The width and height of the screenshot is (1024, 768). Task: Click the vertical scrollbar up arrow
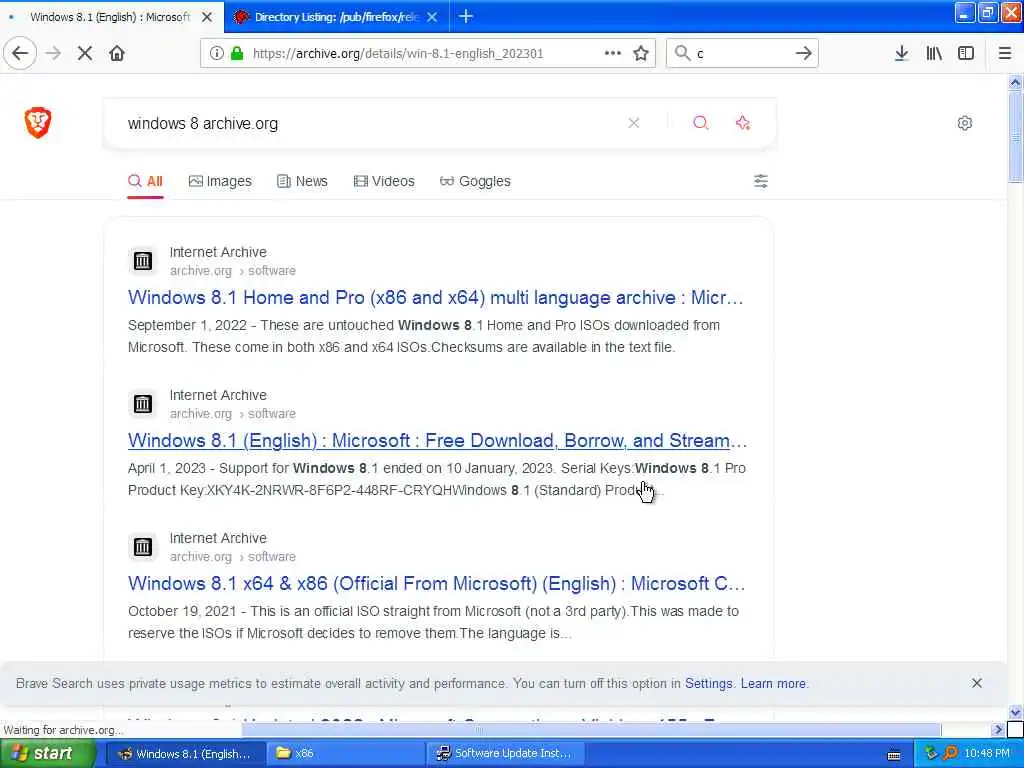(x=1015, y=82)
